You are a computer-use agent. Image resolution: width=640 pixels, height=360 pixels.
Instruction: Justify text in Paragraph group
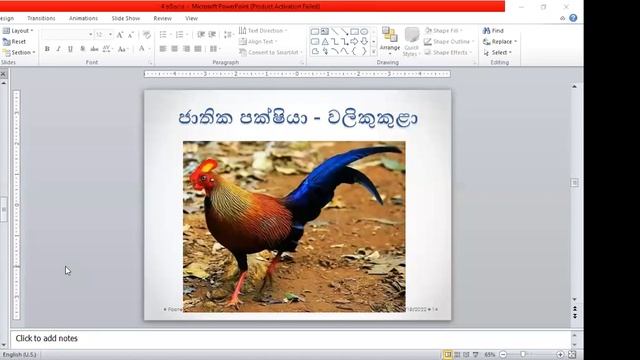pos(198,49)
